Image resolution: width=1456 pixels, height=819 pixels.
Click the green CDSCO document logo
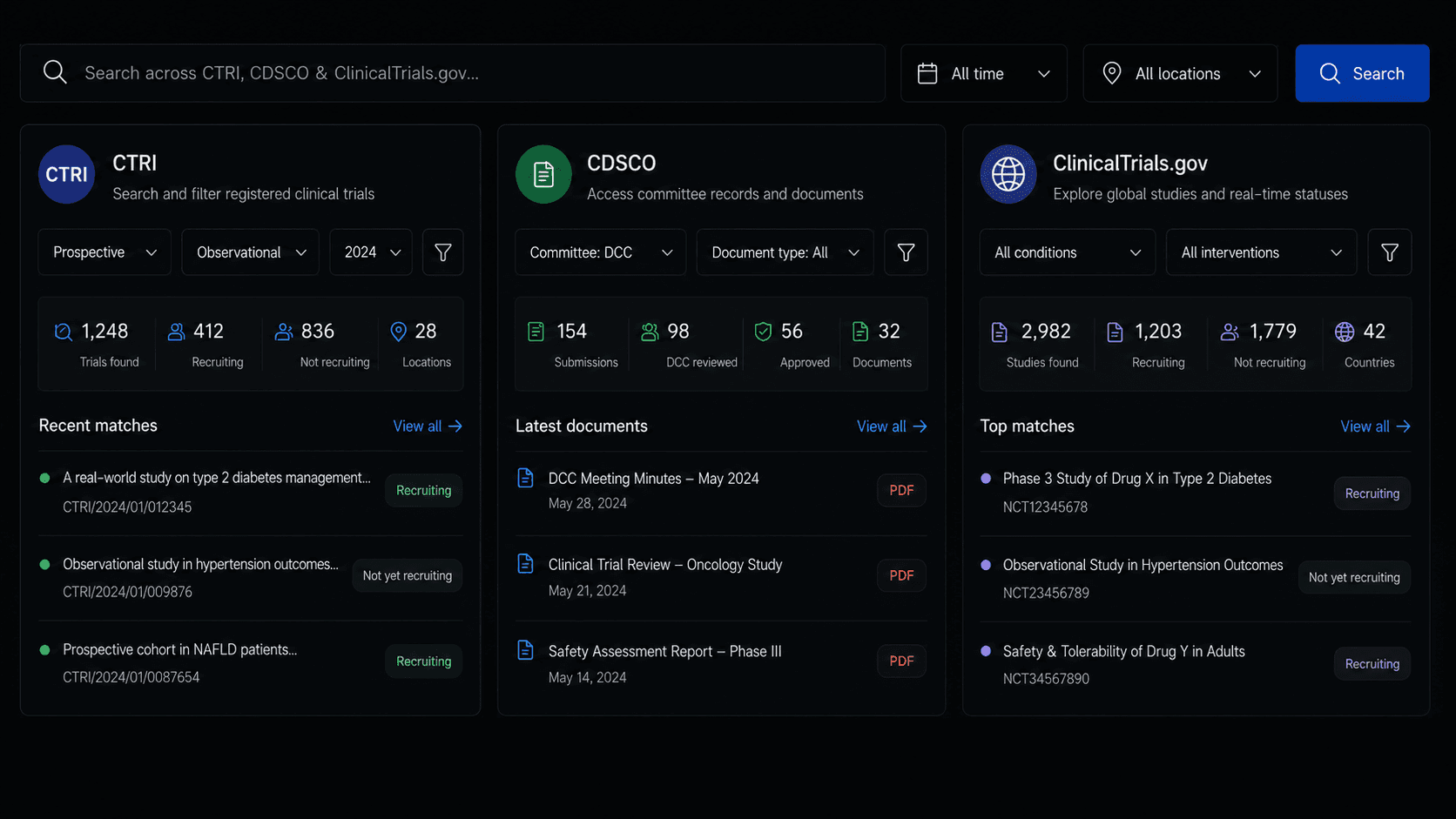pos(543,174)
